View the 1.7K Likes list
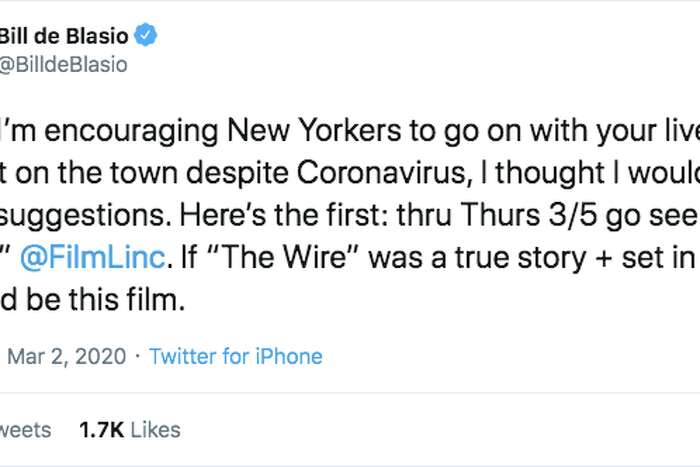Viewport: 700px width, 467px height. 130,430
